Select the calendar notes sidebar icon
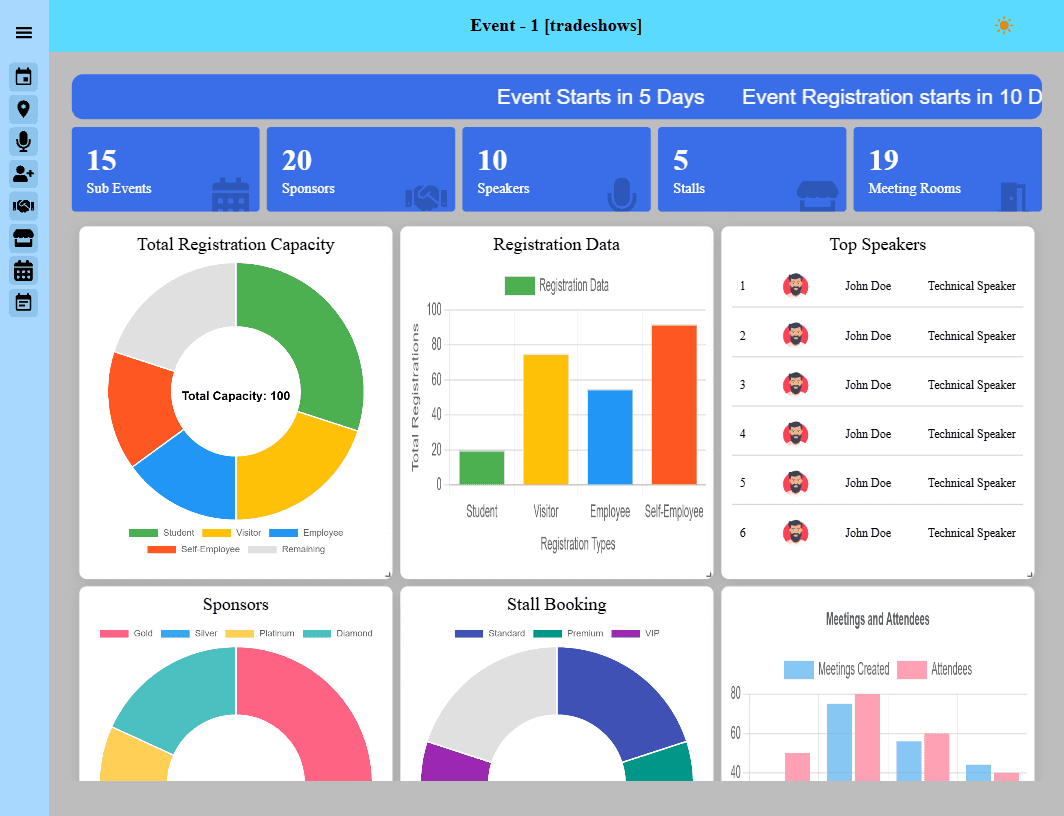 coord(24,303)
